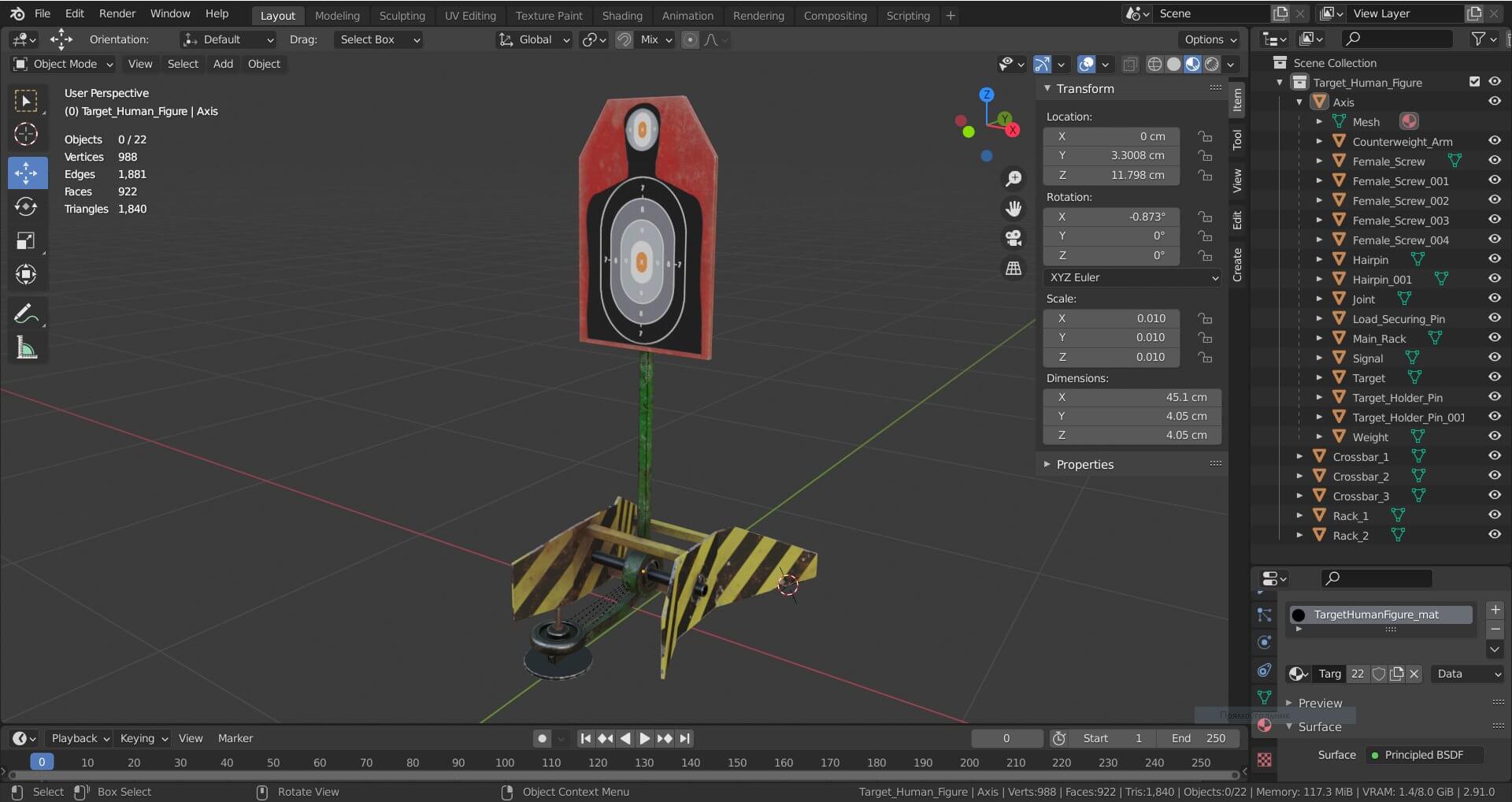The width and height of the screenshot is (1512, 802).
Task: Click the zoom magnifier viewport icon
Action: click(x=1014, y=179)
